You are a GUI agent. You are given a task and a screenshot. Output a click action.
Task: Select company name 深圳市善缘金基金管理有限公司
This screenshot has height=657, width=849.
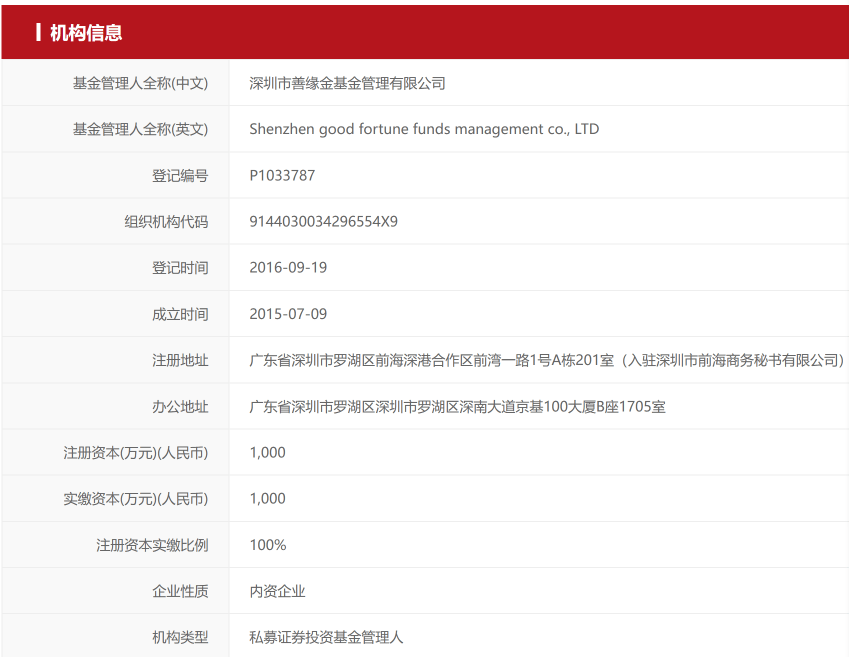point(347,83)
